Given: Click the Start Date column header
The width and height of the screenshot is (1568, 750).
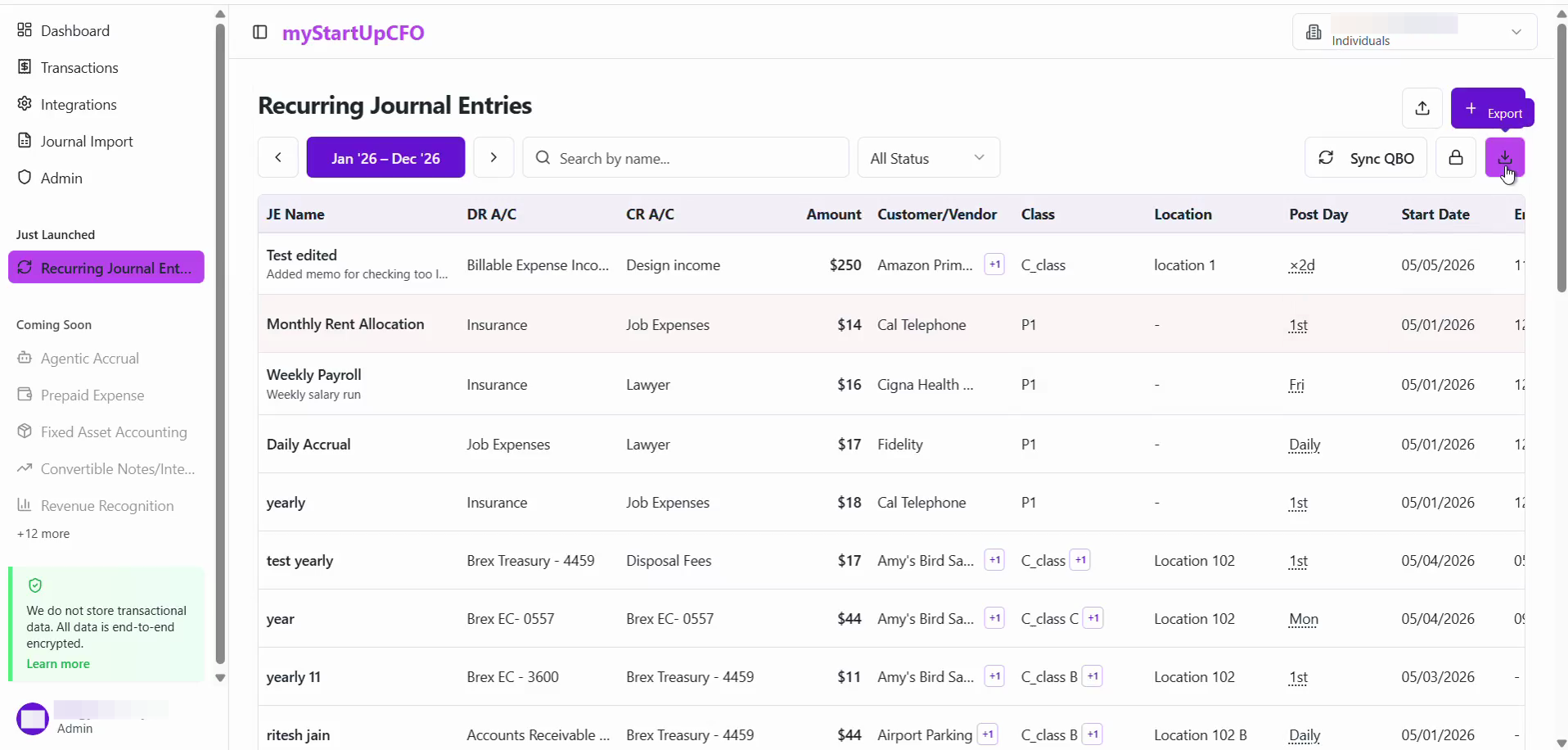Looking at the screenshot, I should pyautogui.click(x=1435, y=215).
